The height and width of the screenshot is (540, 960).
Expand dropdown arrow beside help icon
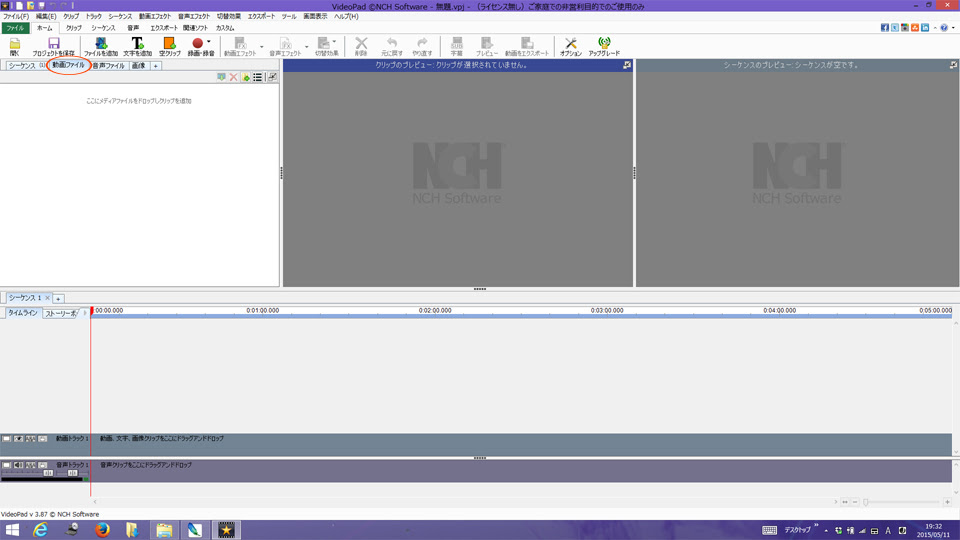(953, 28)
